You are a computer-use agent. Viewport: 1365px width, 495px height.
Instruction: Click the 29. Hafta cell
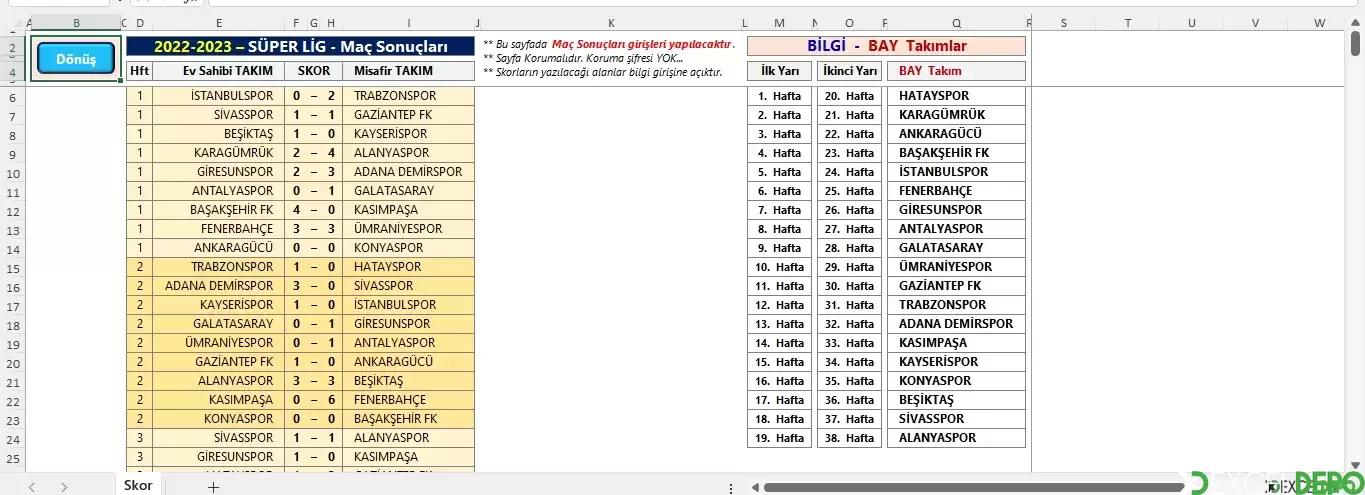point(849,267)
